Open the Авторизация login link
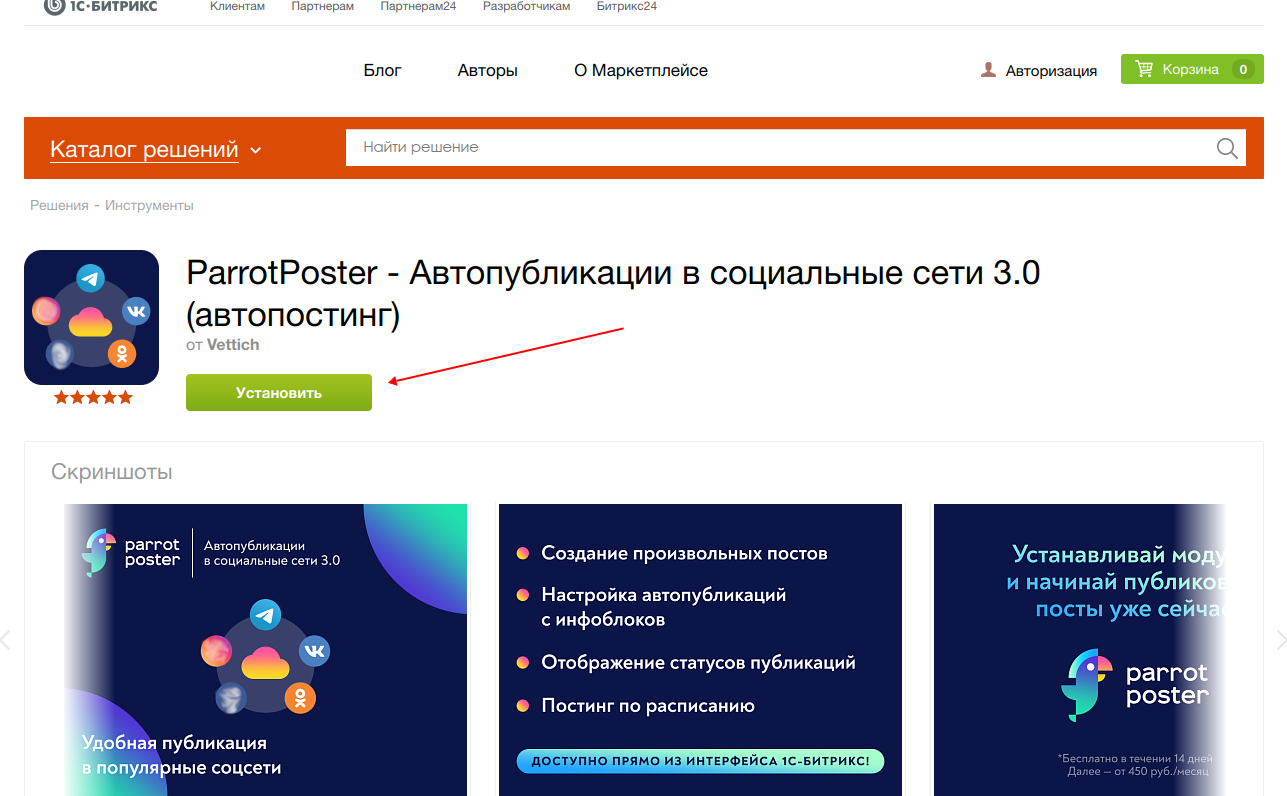Viewport: 1287px width, 796px height. tap(1051, 70)
